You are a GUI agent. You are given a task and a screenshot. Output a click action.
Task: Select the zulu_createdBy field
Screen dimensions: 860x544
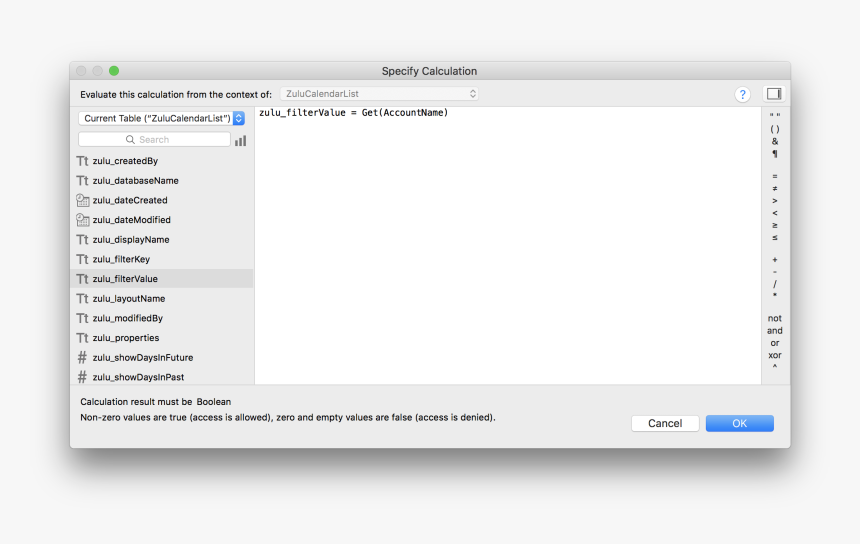pyautogui.click(x=162, y=161)
